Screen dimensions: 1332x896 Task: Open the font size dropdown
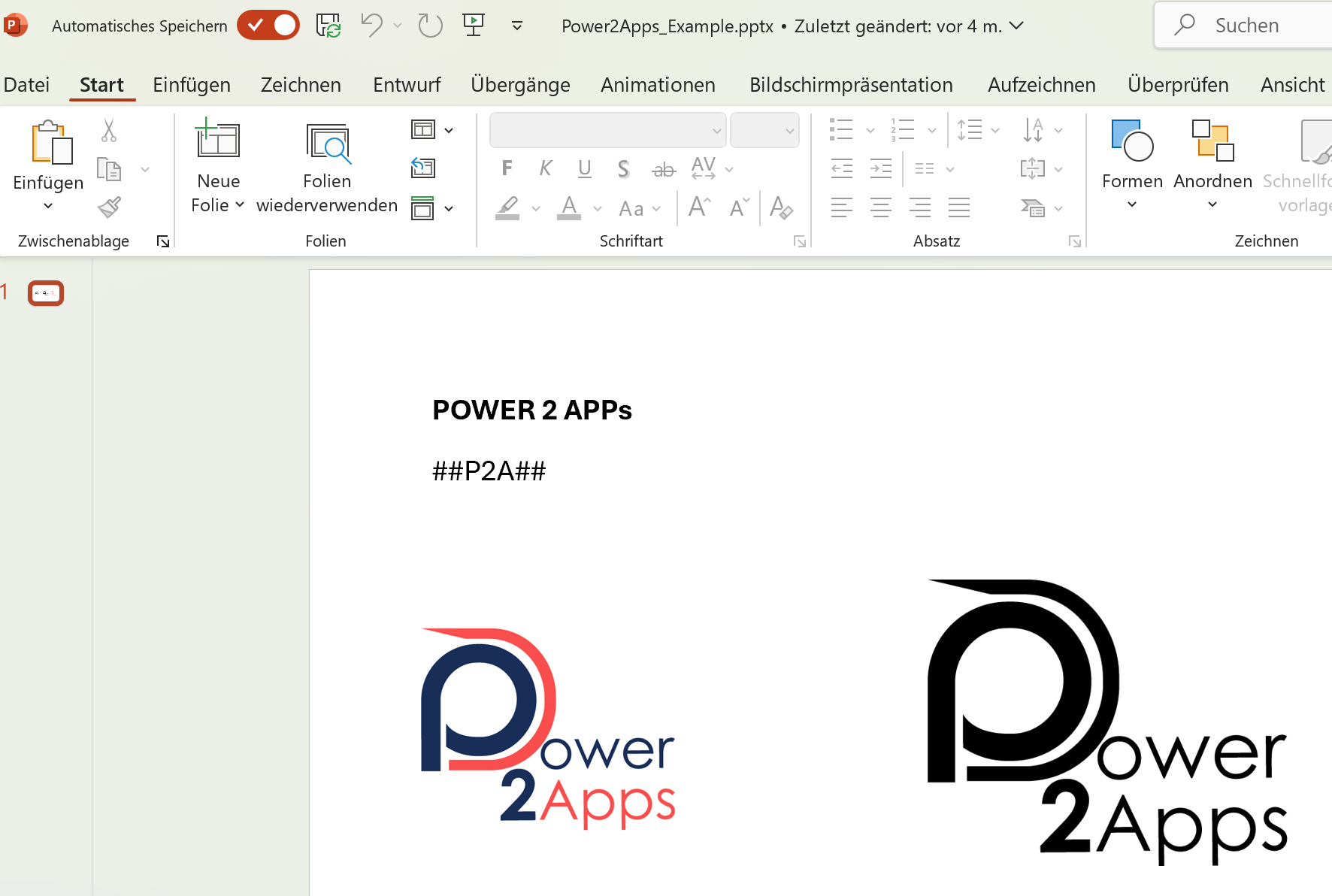pos(789,131)
